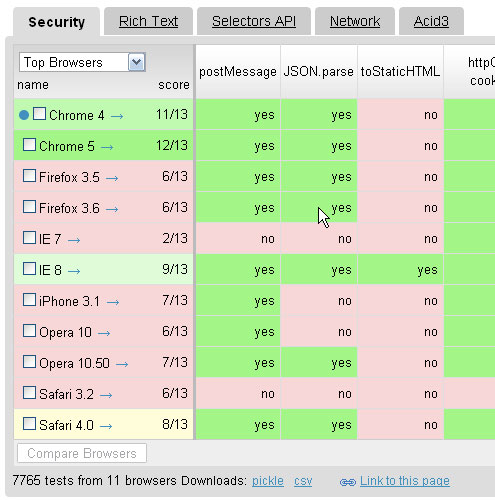
Task: Click the name column label
Action: pos(33,85)
